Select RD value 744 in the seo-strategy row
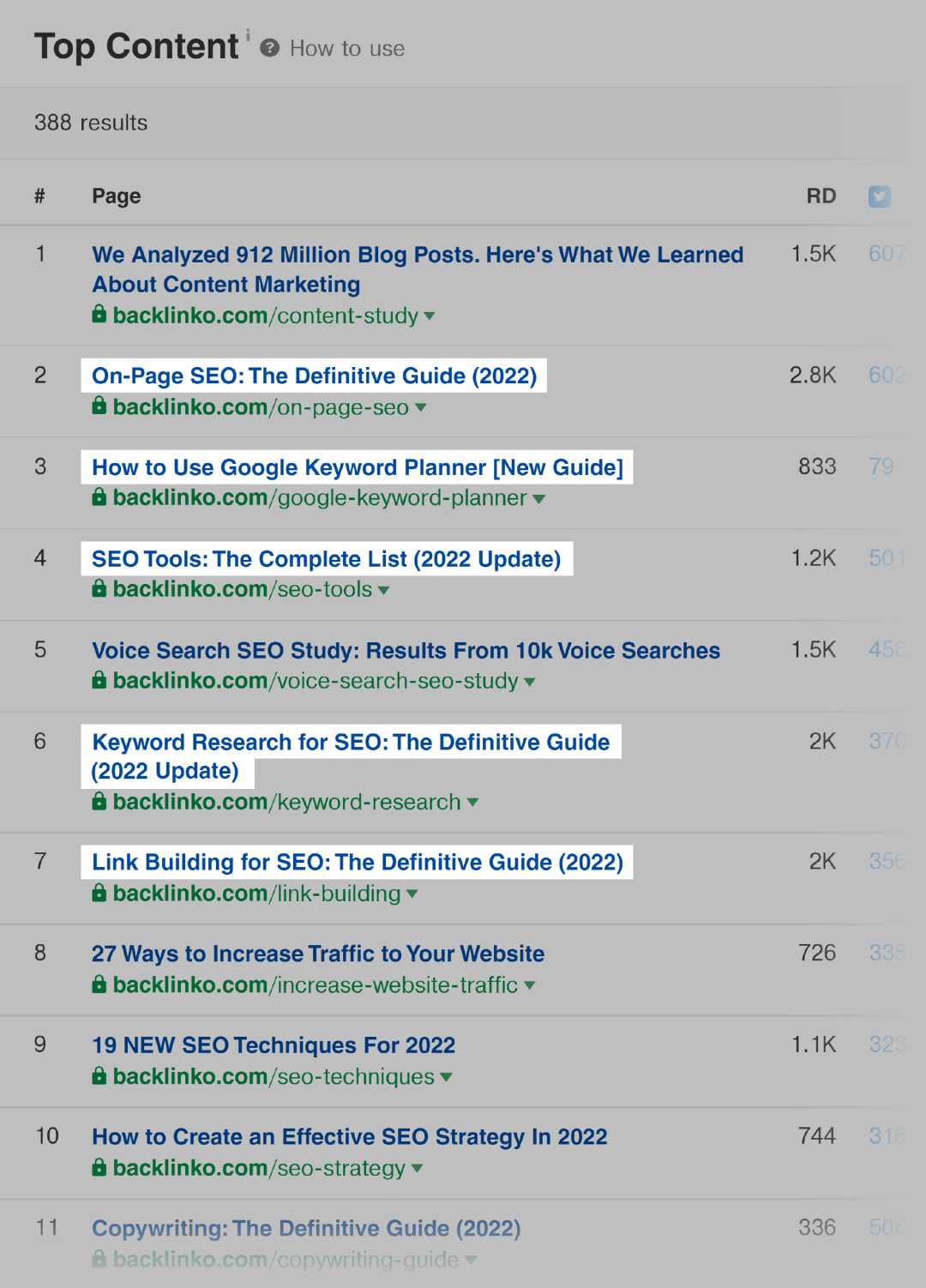Image resolution: width=926 pixels, height=1288 pixels. pos(817,1136)
